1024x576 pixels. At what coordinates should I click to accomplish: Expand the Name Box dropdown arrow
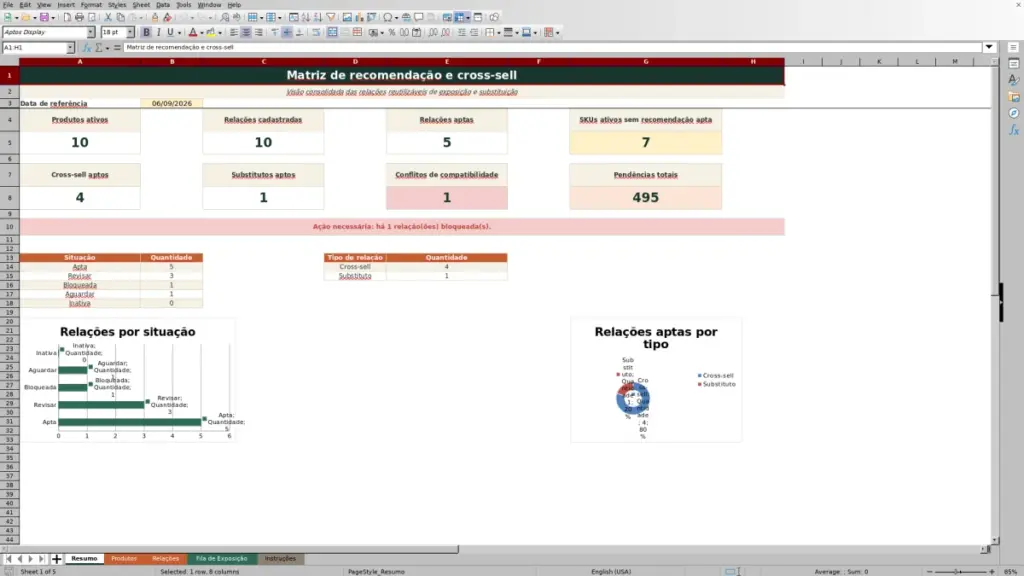click(x=70, y=48)
